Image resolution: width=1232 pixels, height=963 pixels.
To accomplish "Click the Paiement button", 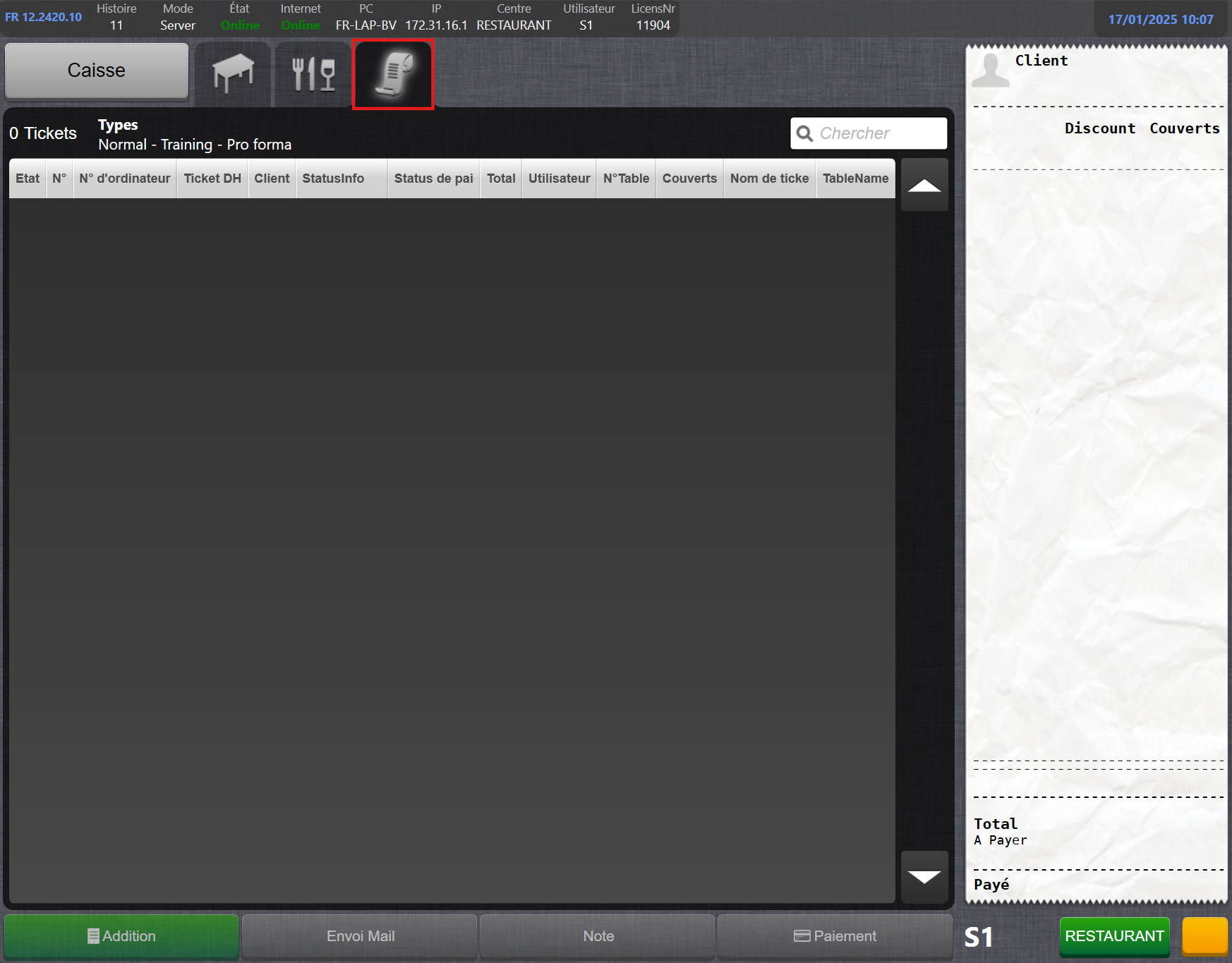I will (x=835, y=936).
